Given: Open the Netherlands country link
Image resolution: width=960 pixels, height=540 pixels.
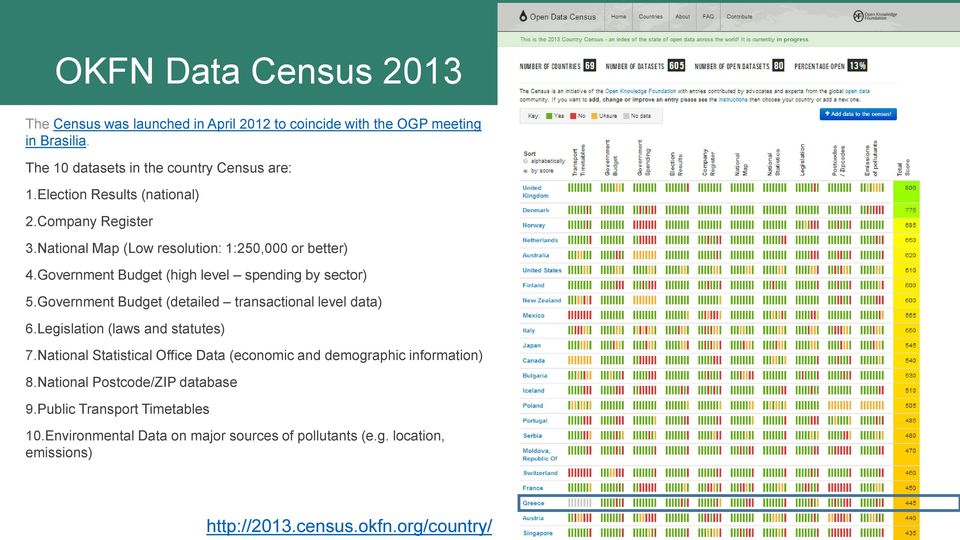Looking at the screenshot, I should tap(540, 240).
